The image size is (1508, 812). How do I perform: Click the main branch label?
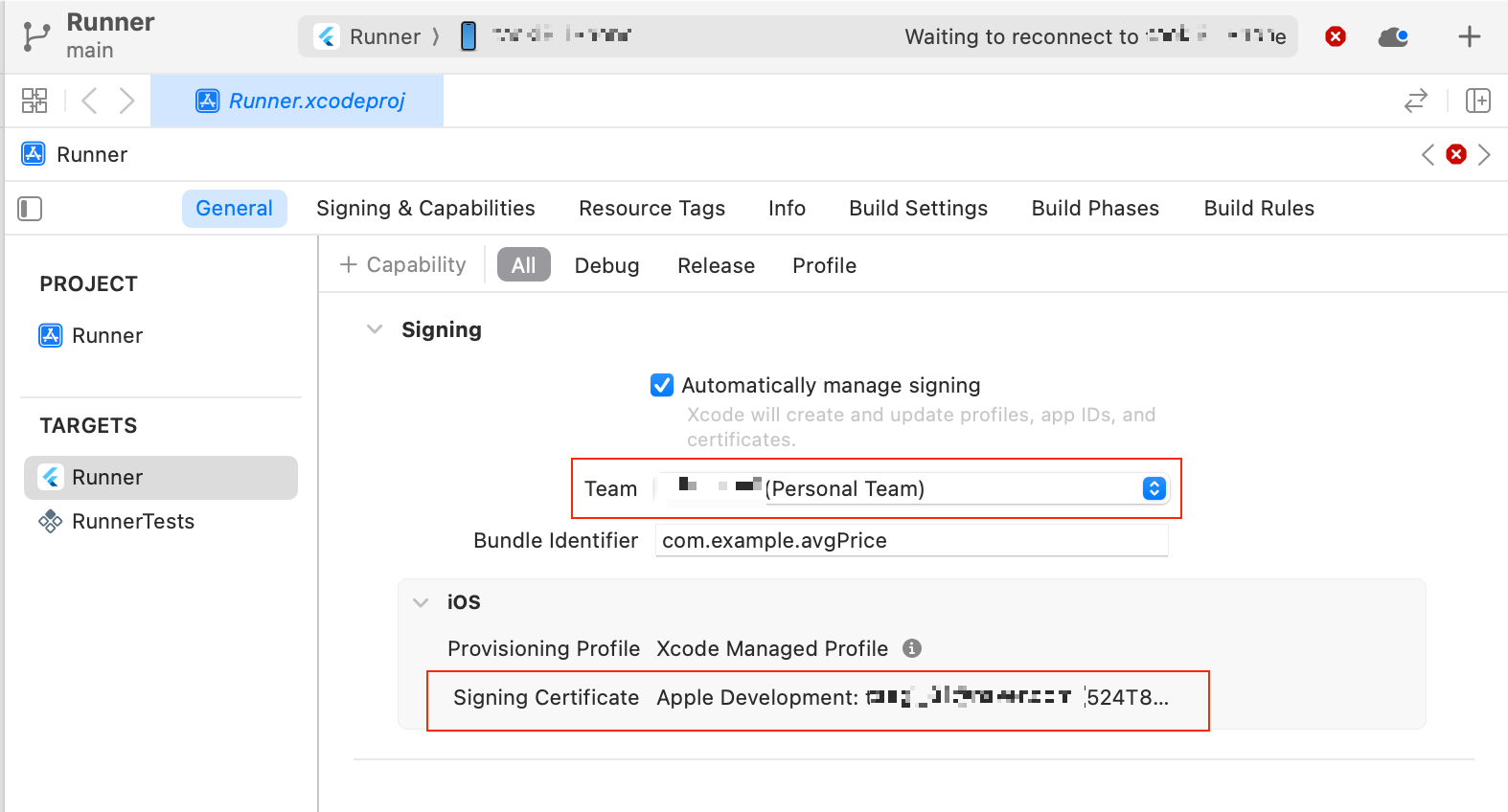[x=90, y=50]
